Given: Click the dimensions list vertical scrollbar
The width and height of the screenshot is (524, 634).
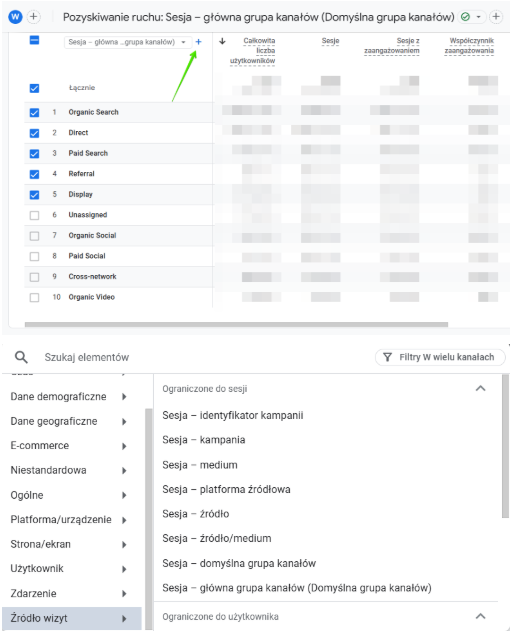Looking at the screenshot, I should coord(505,446).
